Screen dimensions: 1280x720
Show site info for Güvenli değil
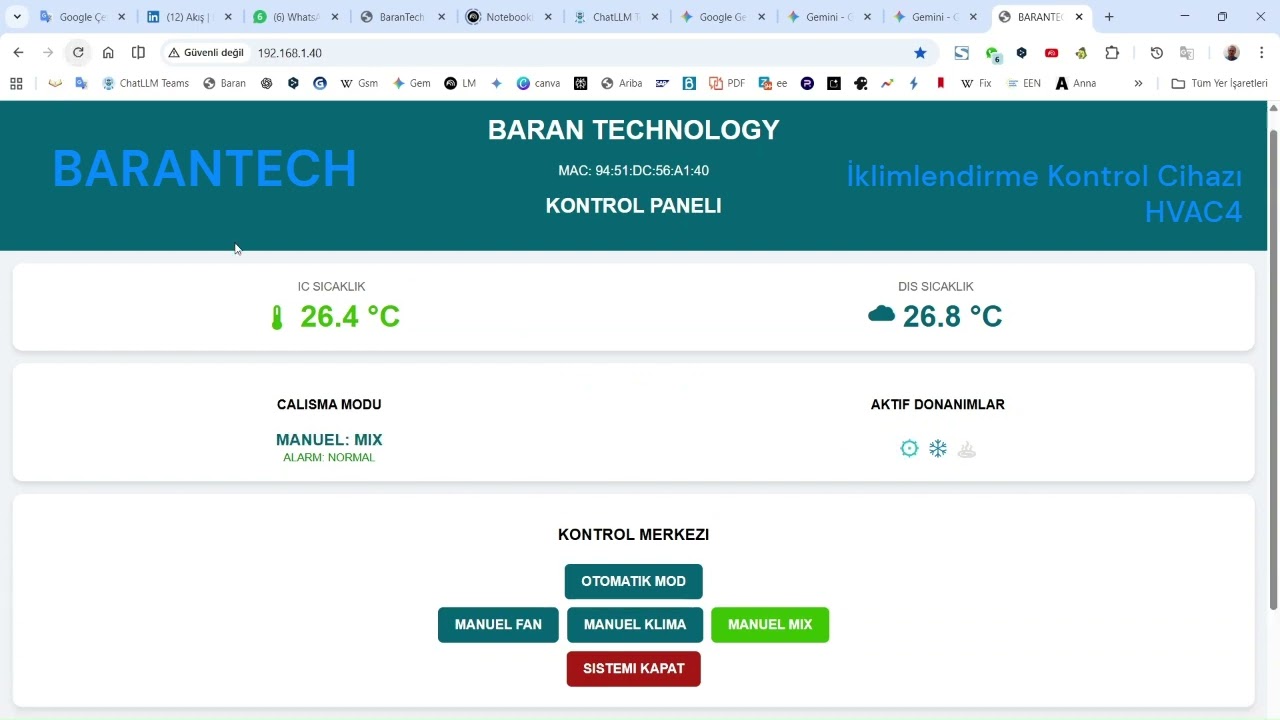click(x=206, y=53)
